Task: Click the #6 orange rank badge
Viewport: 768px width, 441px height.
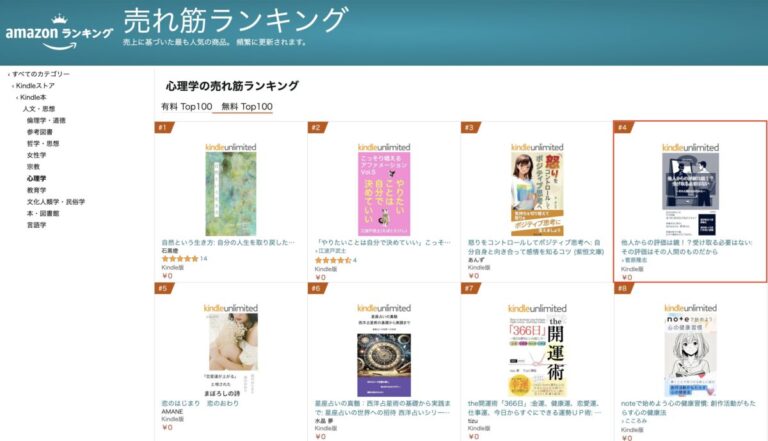Action: (317, 289)
